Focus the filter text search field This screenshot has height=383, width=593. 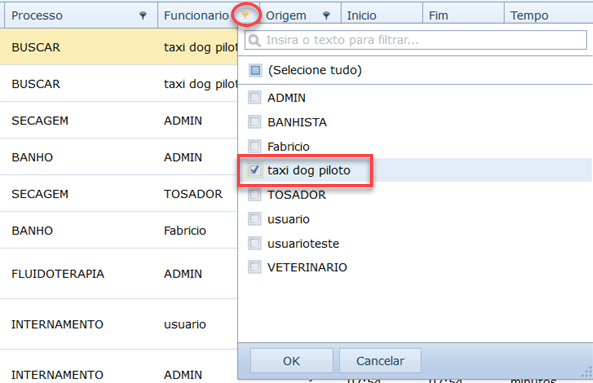tap(416, 40)
